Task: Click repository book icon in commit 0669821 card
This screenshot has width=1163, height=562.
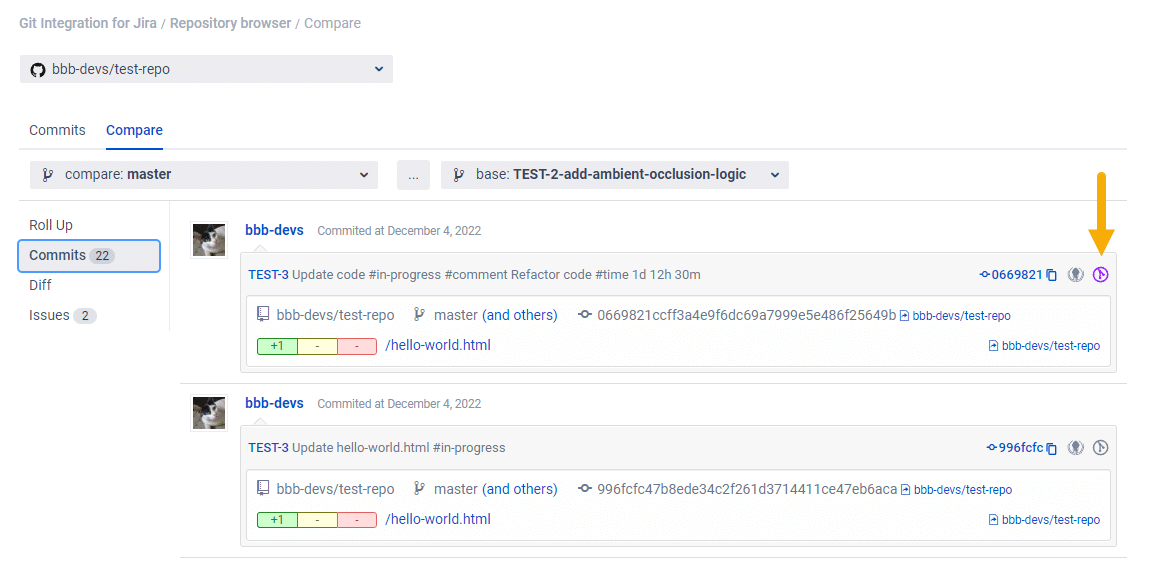Action: pos(263,315)
